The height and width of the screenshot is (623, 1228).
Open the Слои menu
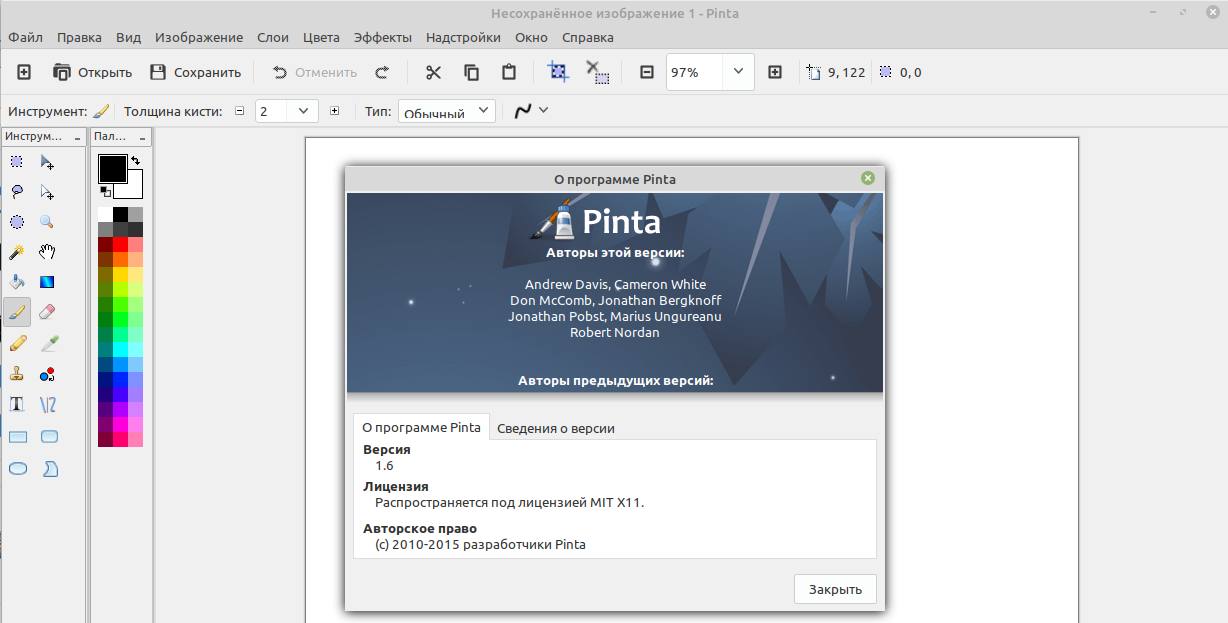273,37
